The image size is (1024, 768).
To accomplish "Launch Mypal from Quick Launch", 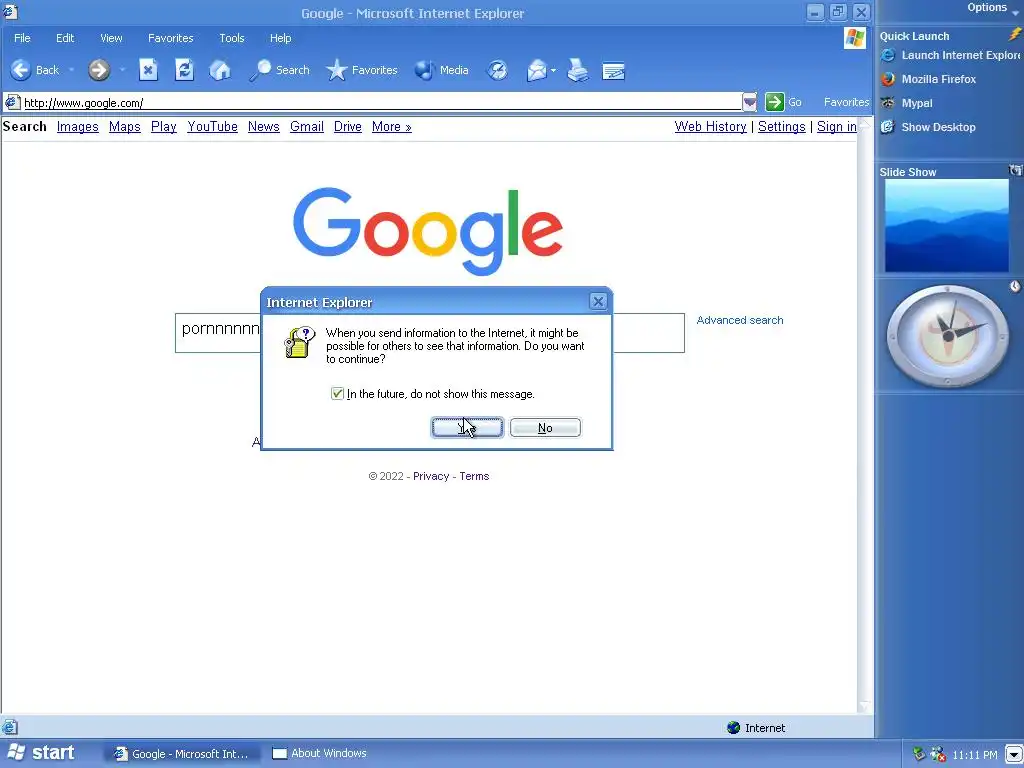I will pyautogui.click(x=907, y=103).
